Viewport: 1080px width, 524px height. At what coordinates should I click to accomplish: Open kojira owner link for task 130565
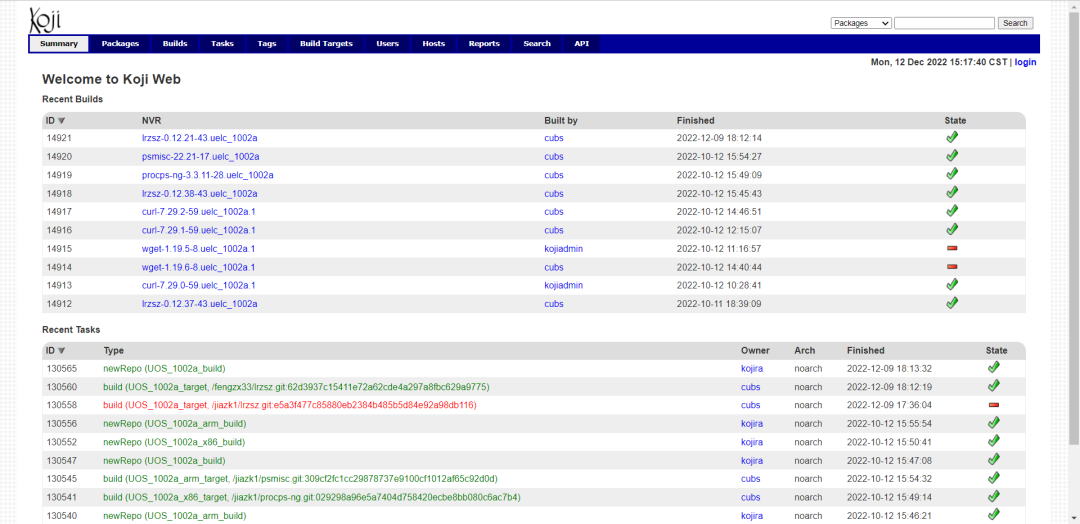point(752,368)
